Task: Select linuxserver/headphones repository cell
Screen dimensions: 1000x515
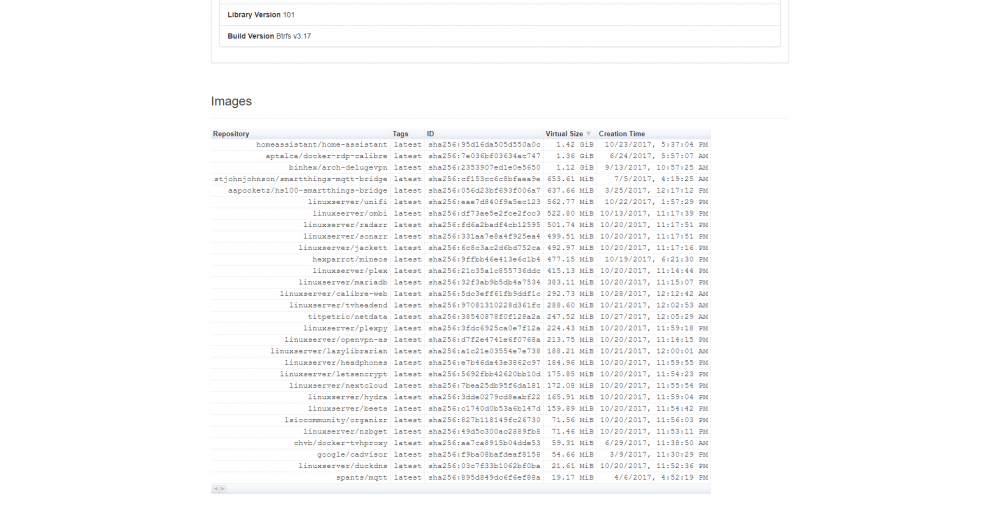Action: (335, 363)
